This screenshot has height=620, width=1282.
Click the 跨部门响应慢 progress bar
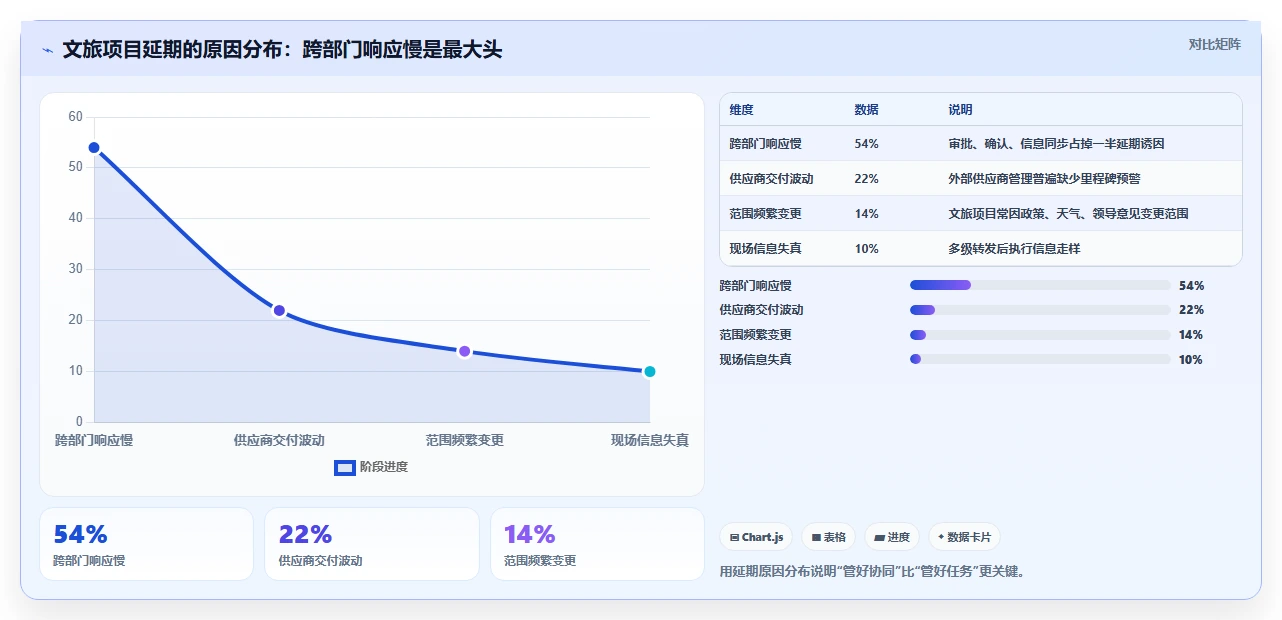tap(1040, 285)
